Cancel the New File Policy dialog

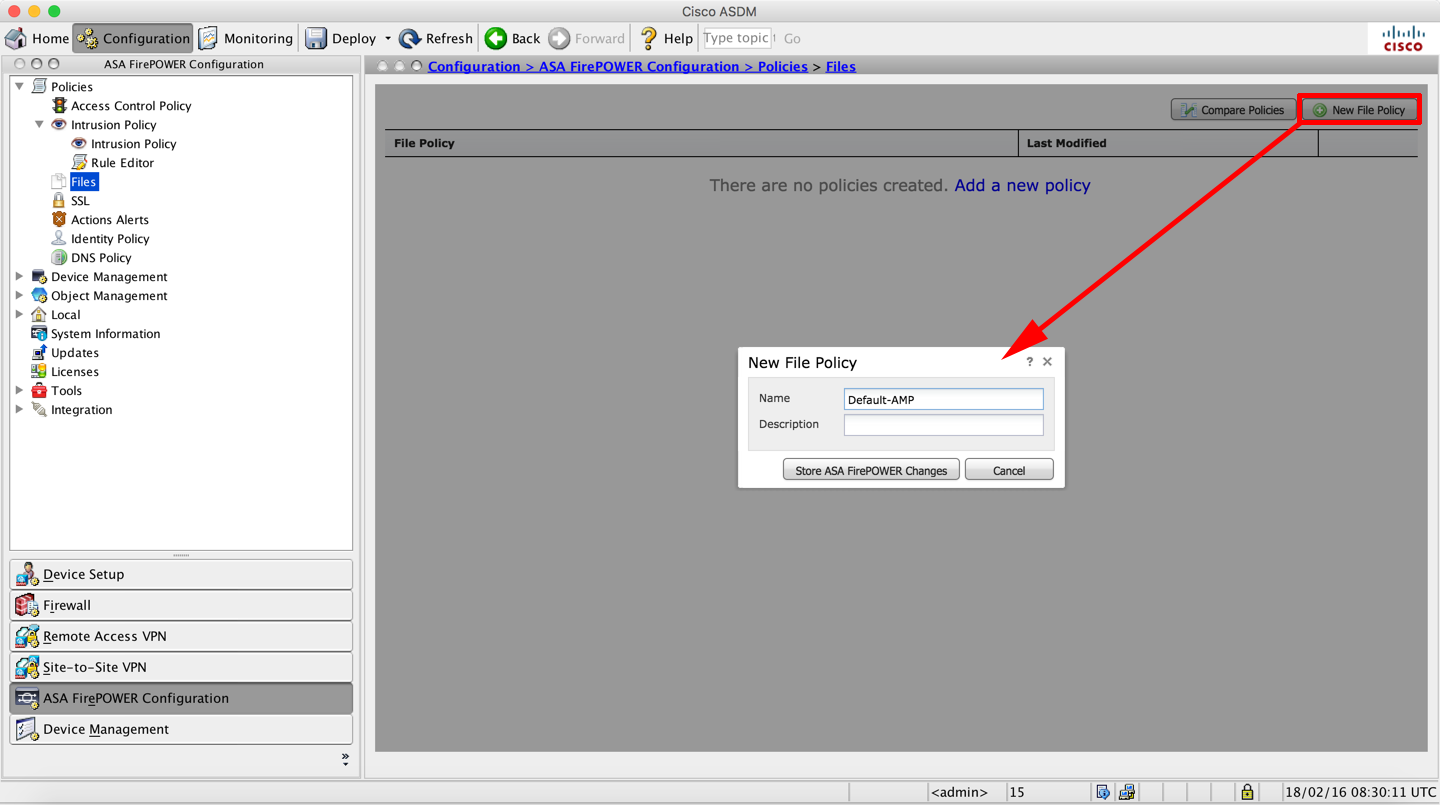(1009, 470)
